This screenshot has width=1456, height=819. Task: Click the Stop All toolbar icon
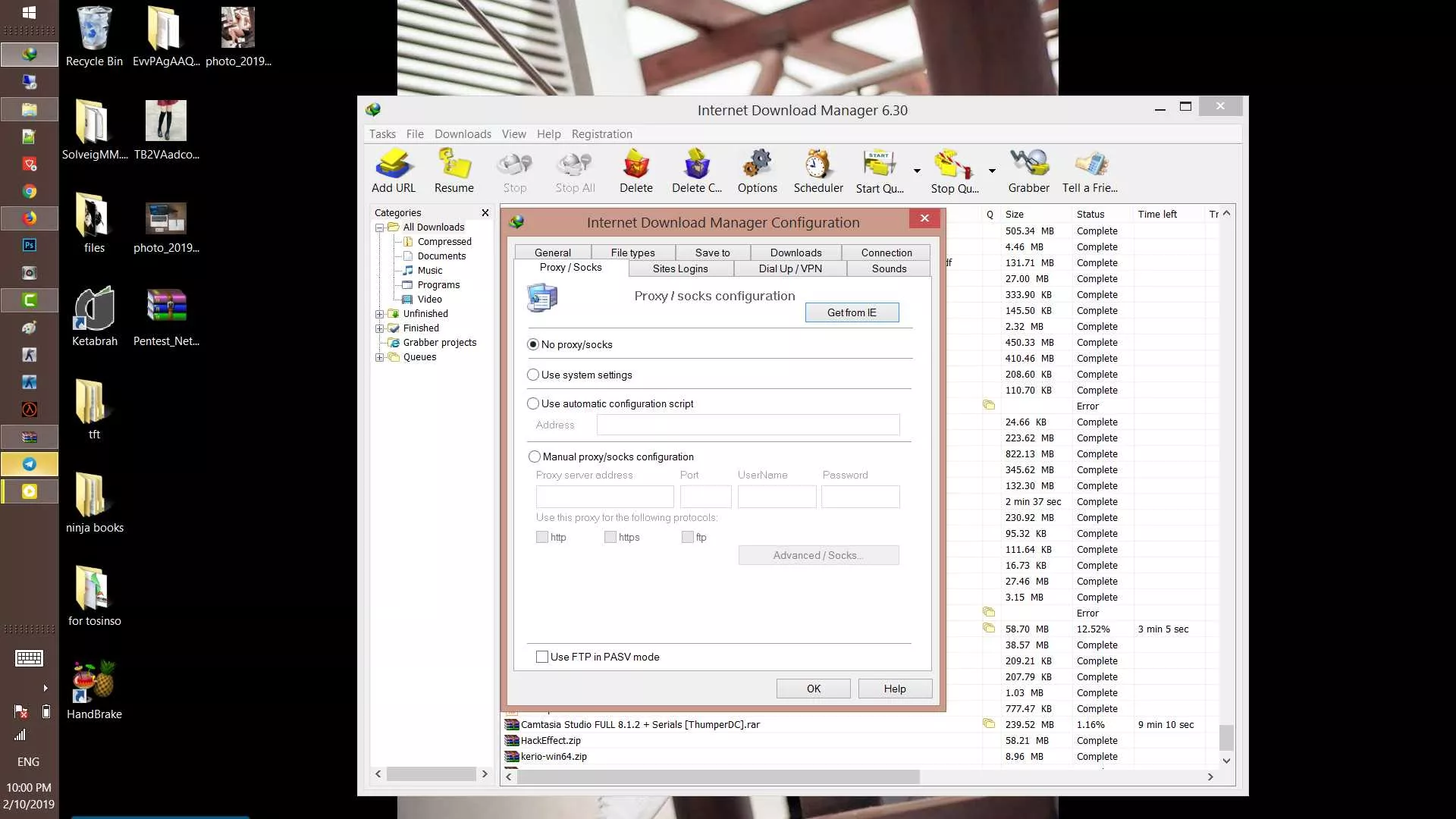(575, 171)
